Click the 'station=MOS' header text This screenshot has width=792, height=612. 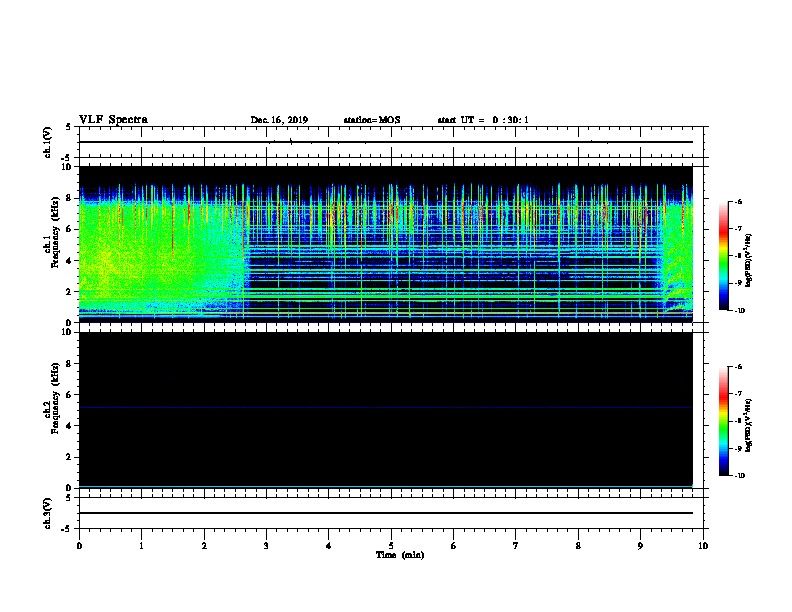tap(372, 120)
